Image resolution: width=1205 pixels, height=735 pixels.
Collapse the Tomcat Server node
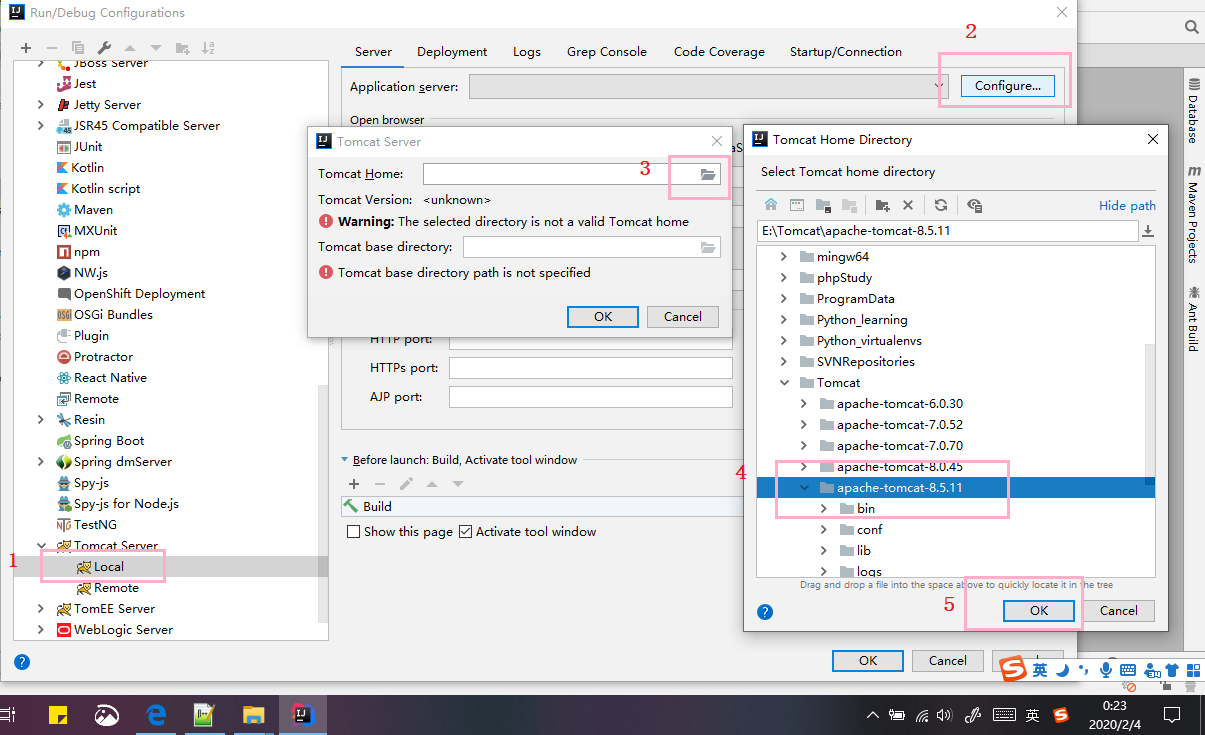pos(40,546)
